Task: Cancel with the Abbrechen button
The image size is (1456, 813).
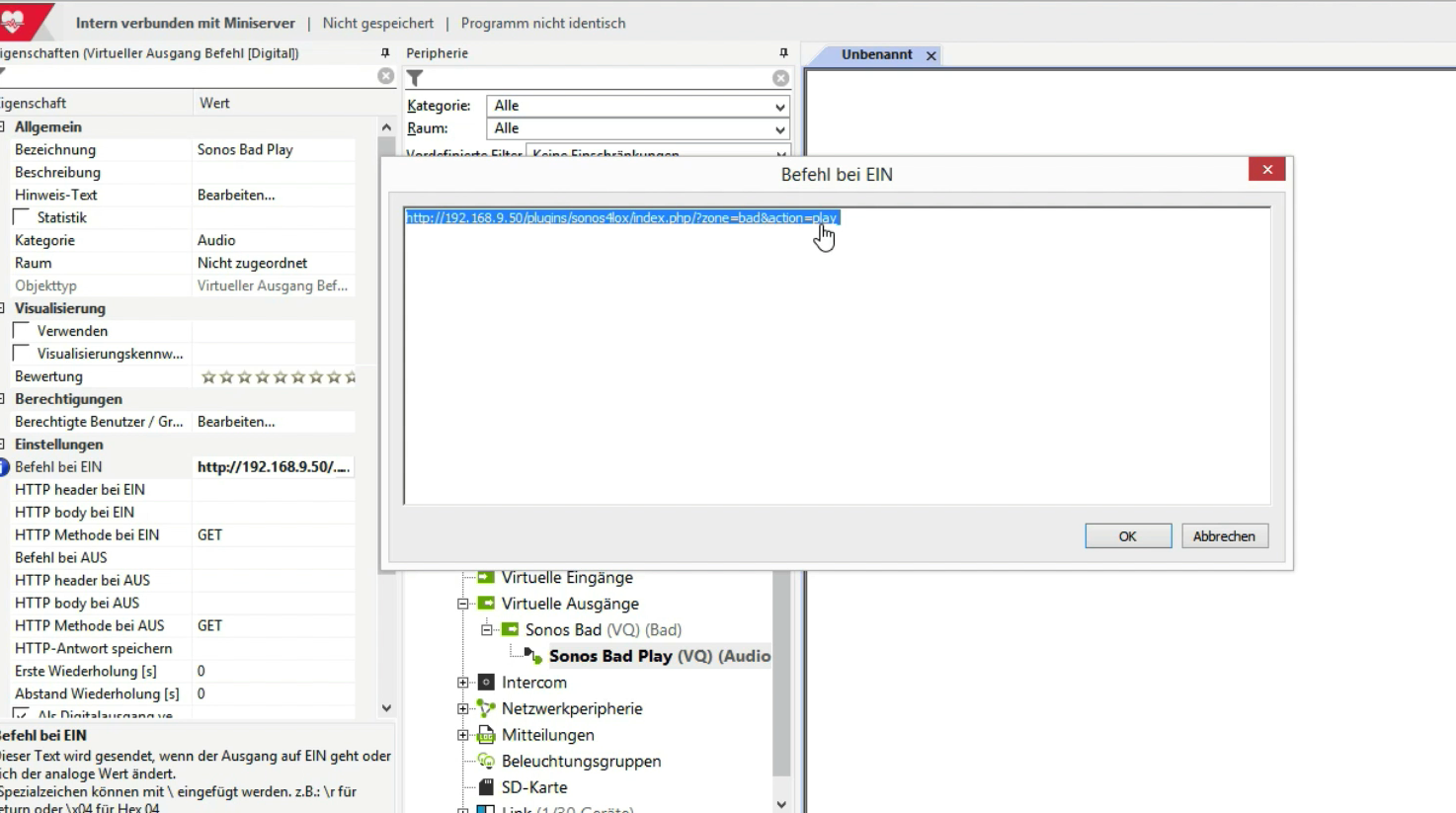Action: (1224, 536)
